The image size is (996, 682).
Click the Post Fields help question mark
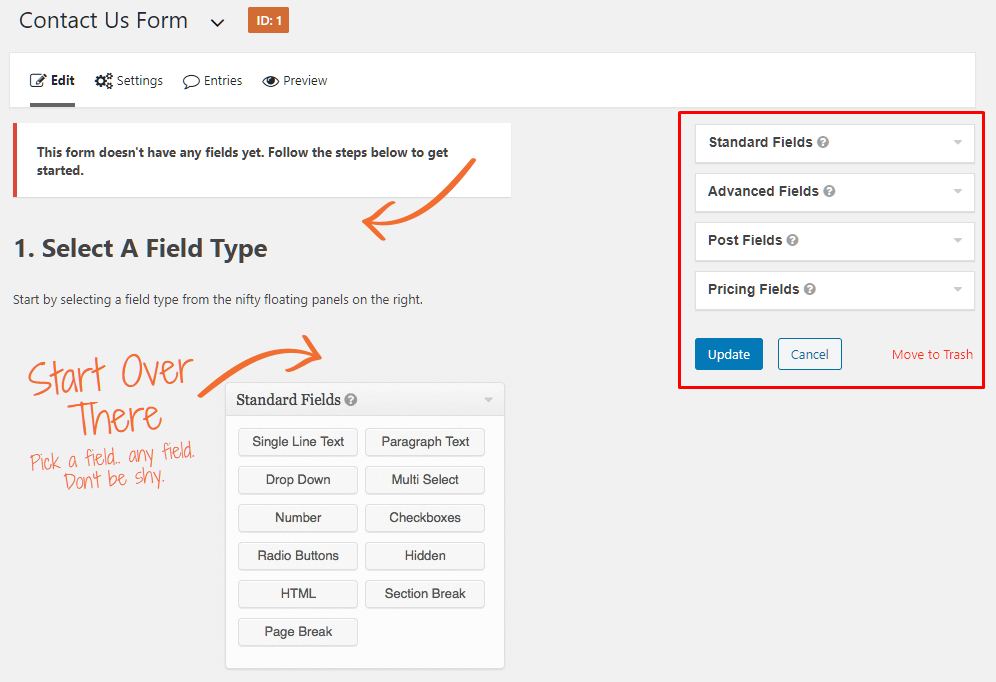[792, 240]
